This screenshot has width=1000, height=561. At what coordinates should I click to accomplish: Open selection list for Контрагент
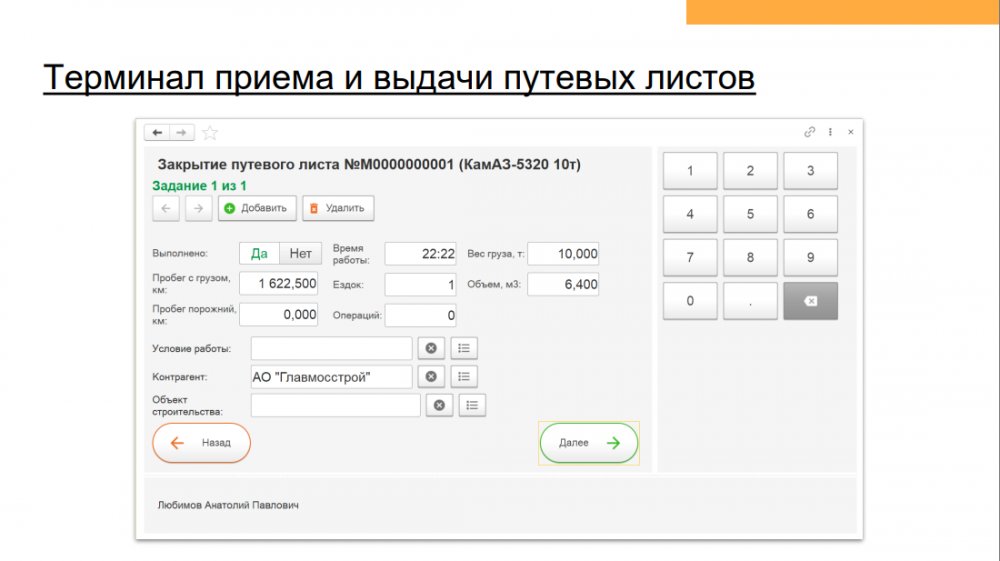tap(464, 377)
